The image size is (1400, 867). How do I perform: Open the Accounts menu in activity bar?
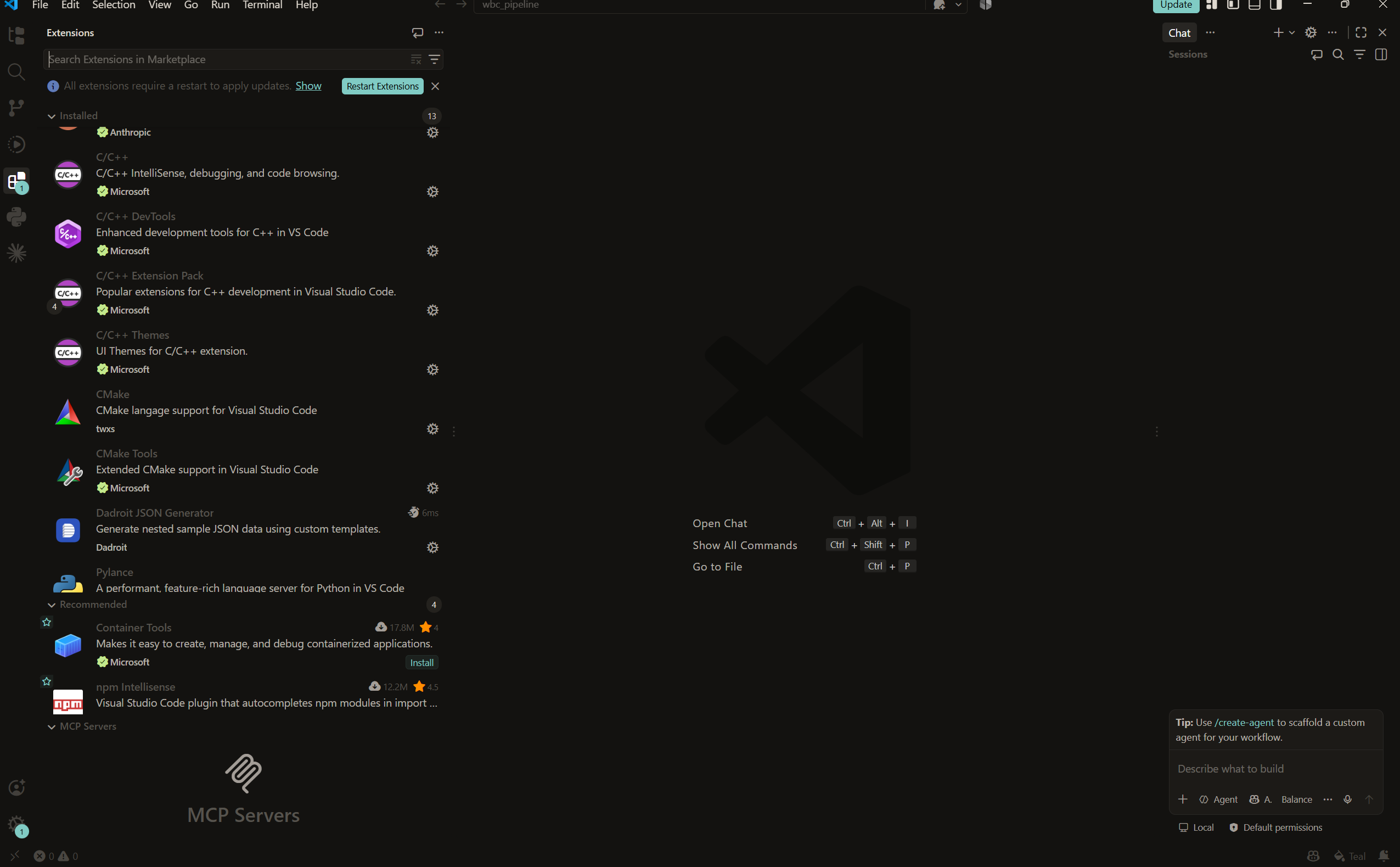pos(16,787)
